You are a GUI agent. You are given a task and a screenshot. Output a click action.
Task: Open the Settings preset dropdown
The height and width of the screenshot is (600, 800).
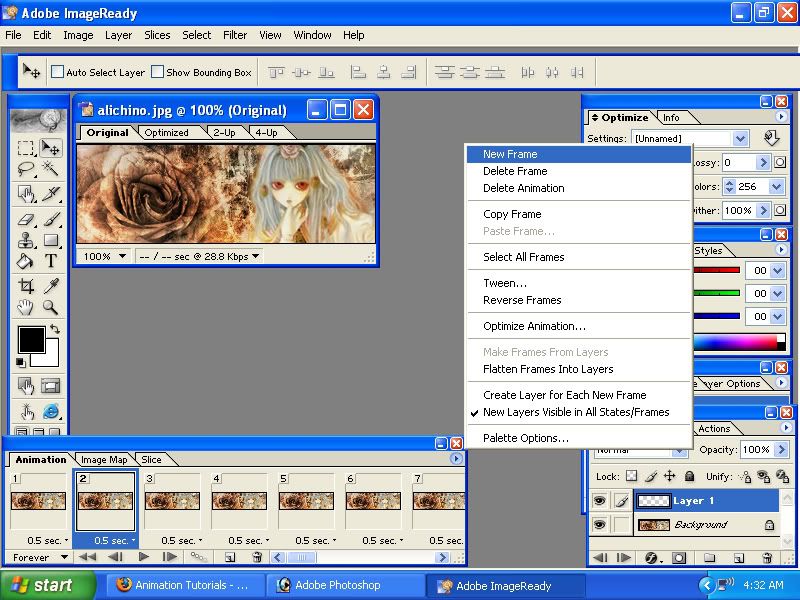click(740, 138)
